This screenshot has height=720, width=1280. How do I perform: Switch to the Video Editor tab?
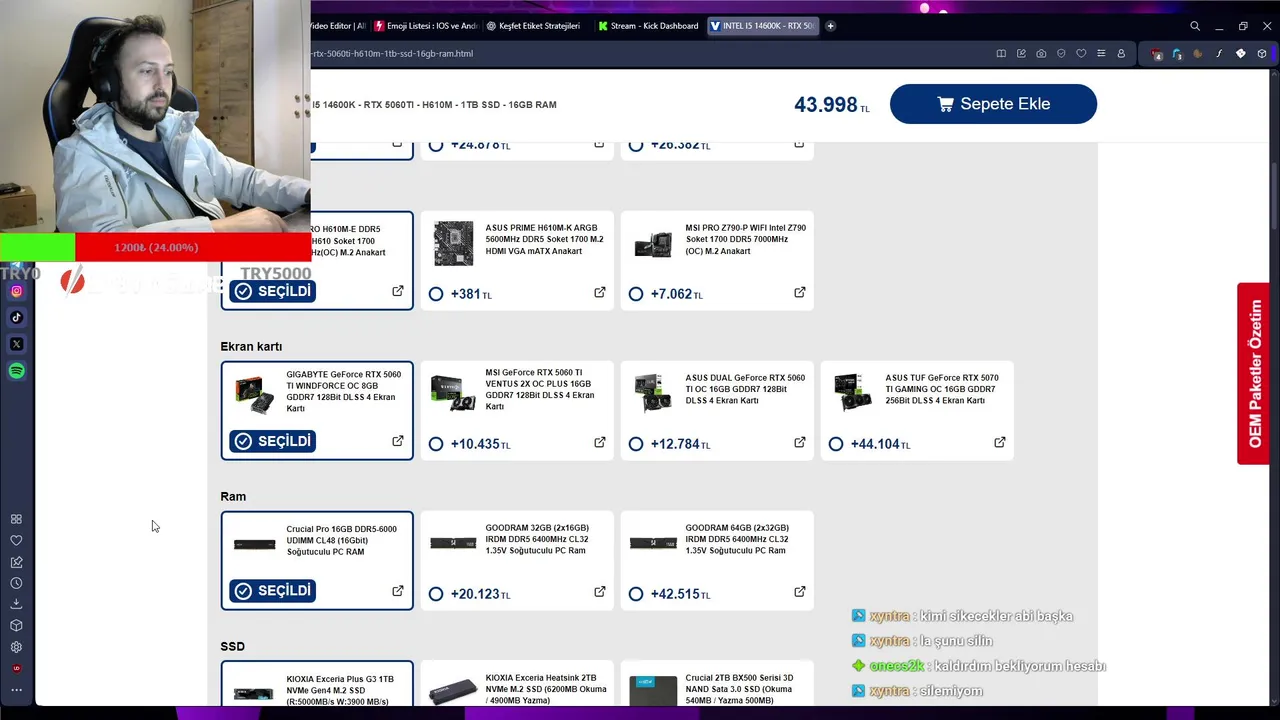(x=339, y=26)
